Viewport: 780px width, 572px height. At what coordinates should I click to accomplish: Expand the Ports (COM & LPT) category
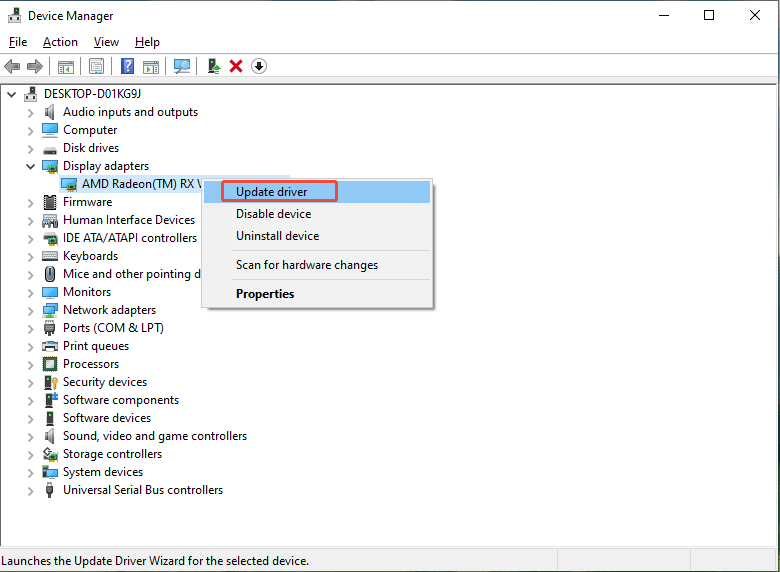(30, 329)
